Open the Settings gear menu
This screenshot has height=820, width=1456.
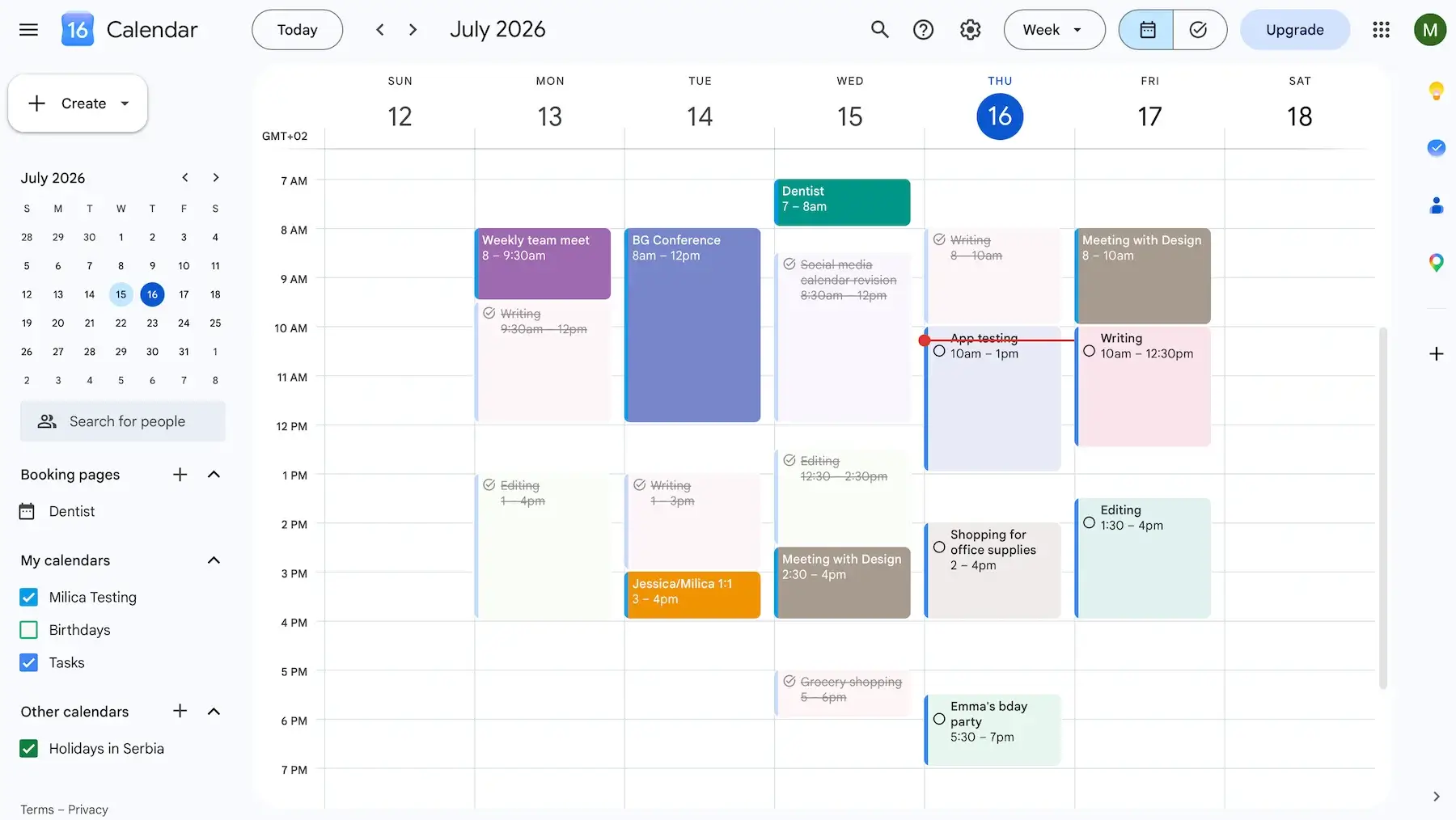970,30
